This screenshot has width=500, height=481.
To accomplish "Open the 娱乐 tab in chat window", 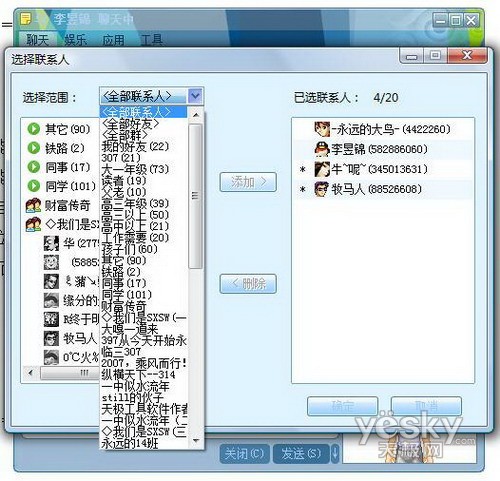I will pyautogui.click(x=76, y=40).
